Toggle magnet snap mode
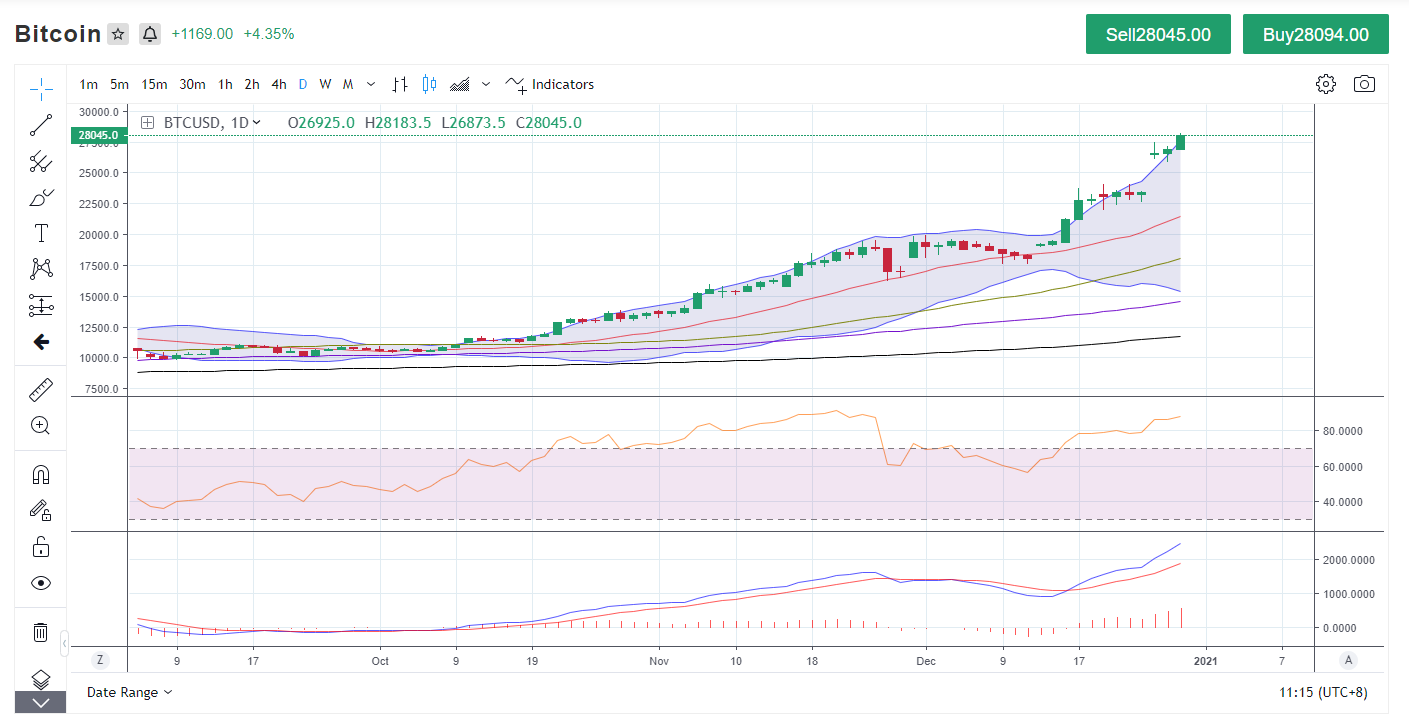 [x=41, y=474]
